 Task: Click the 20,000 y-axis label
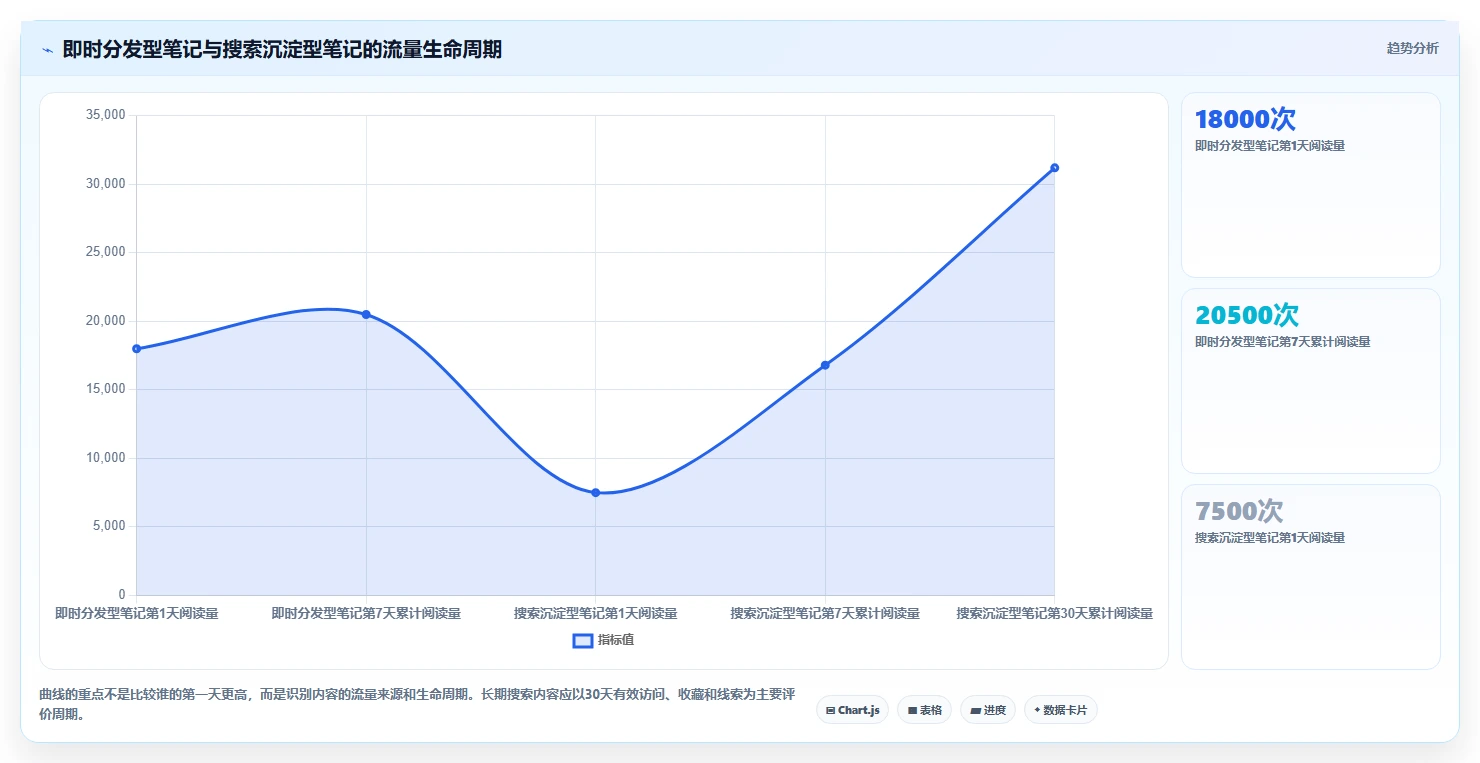[x=105, y=321]
